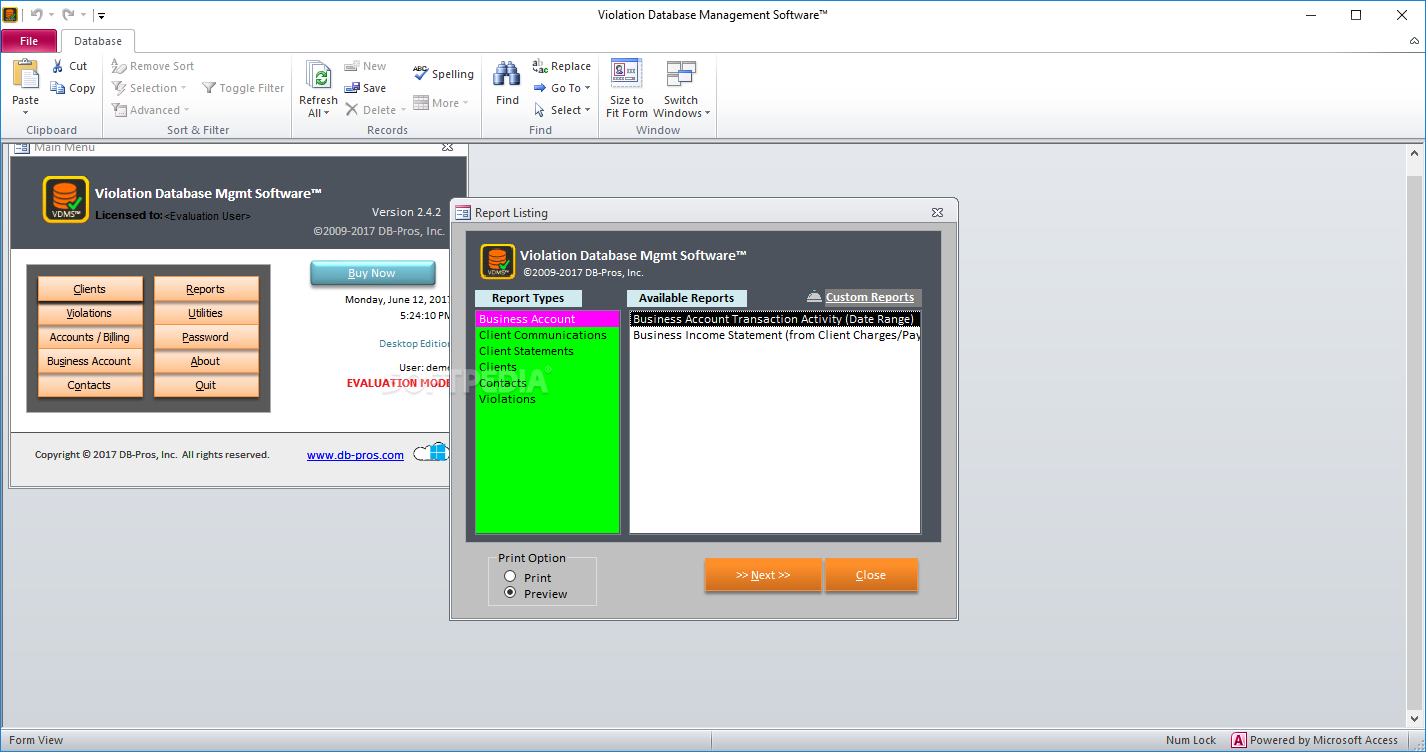This screenshot has width=1426, height=752.
Task: Click the Password button in Main Menu
Action: (x=206, y=337)
